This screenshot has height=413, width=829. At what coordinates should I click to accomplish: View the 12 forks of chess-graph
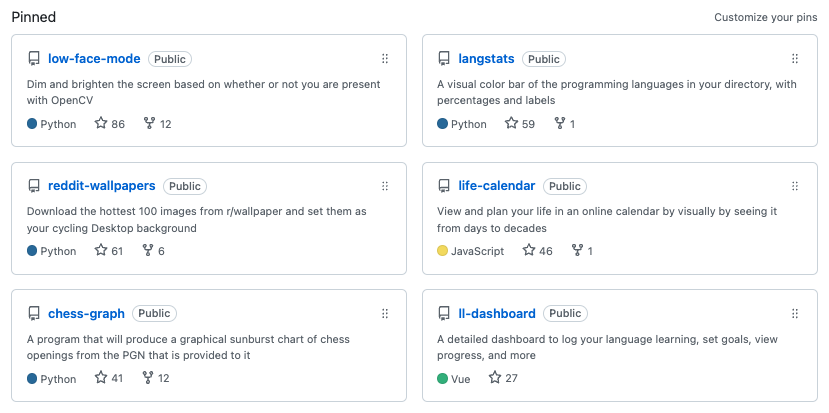[158, 378]
